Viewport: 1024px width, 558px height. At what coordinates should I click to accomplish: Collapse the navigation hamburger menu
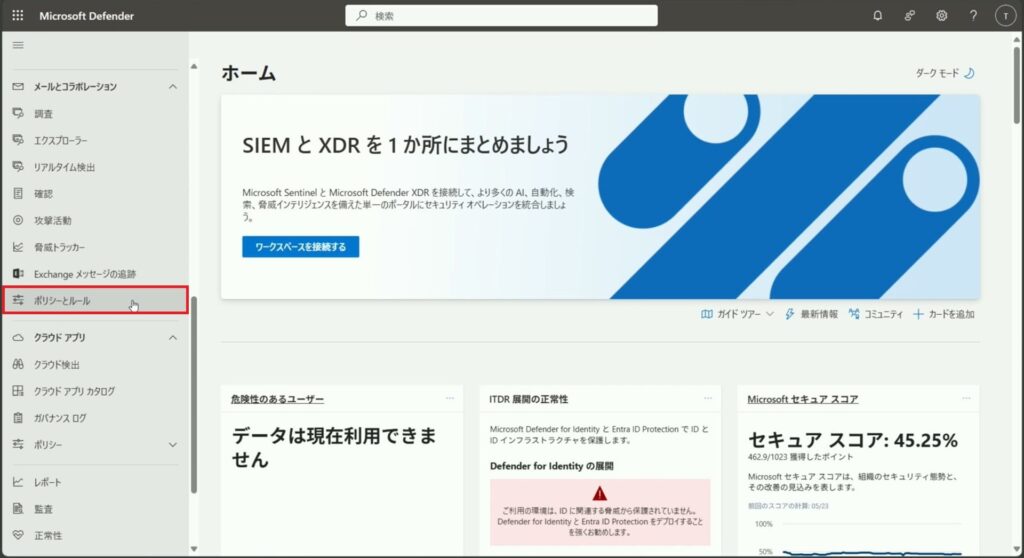(x=18, y=45)
